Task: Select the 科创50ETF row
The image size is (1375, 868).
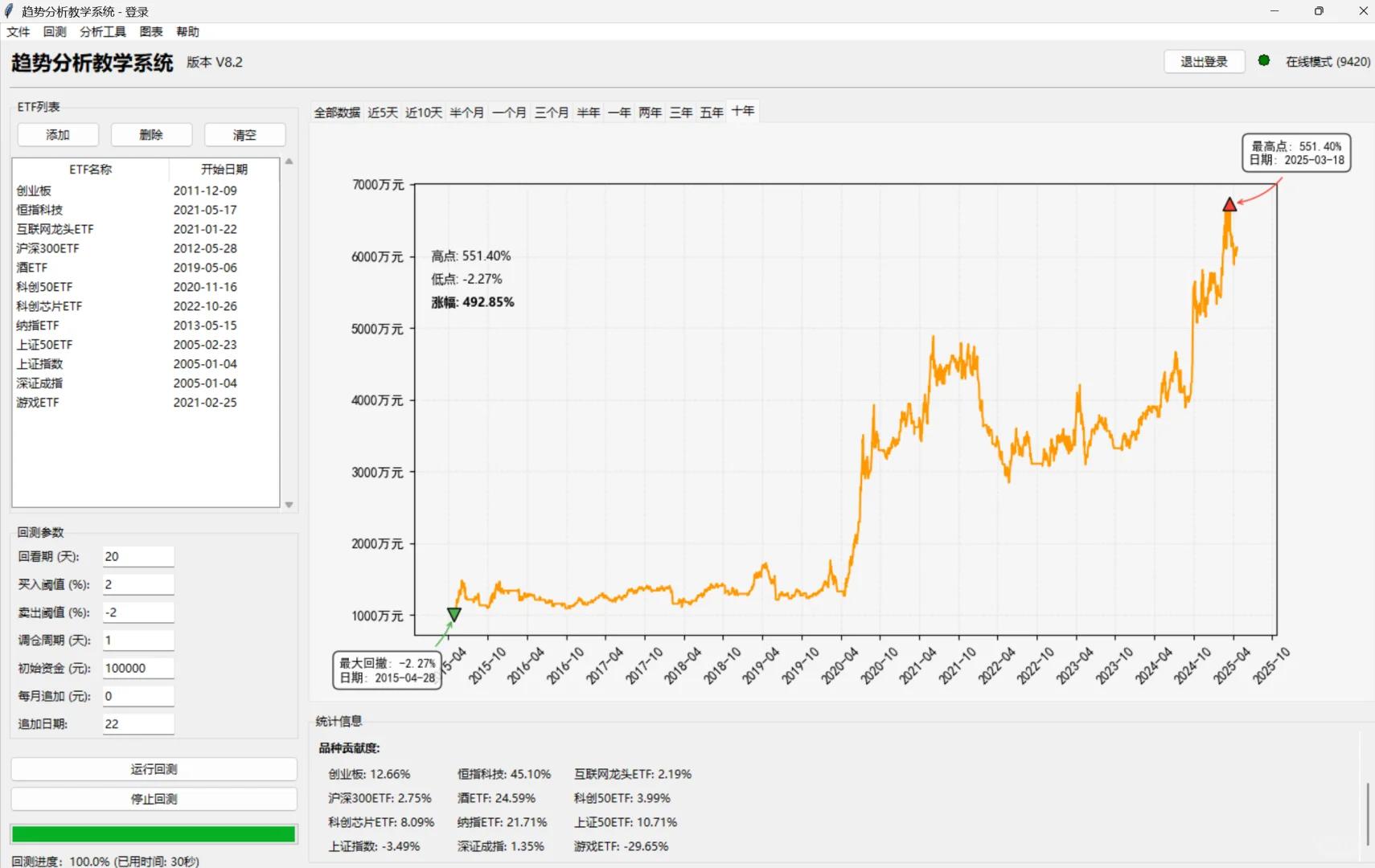Action: tap(146, 287)
